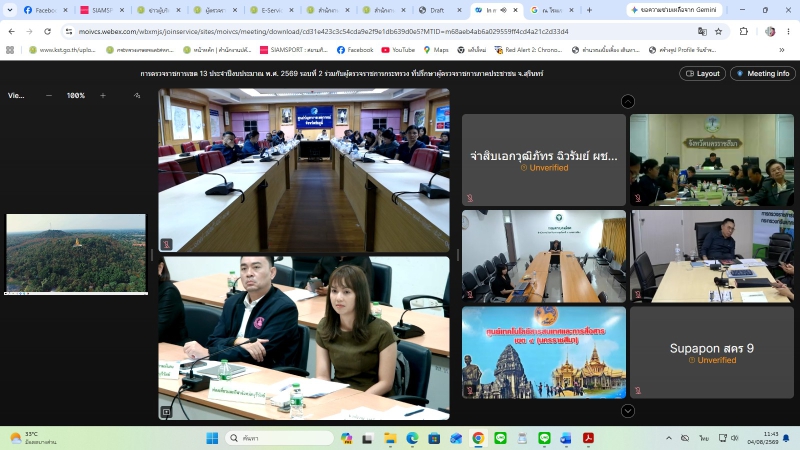This screenshot has width=800, height=450.
Task: Switch to the Facebook browser tab
Action: (46, 10)
